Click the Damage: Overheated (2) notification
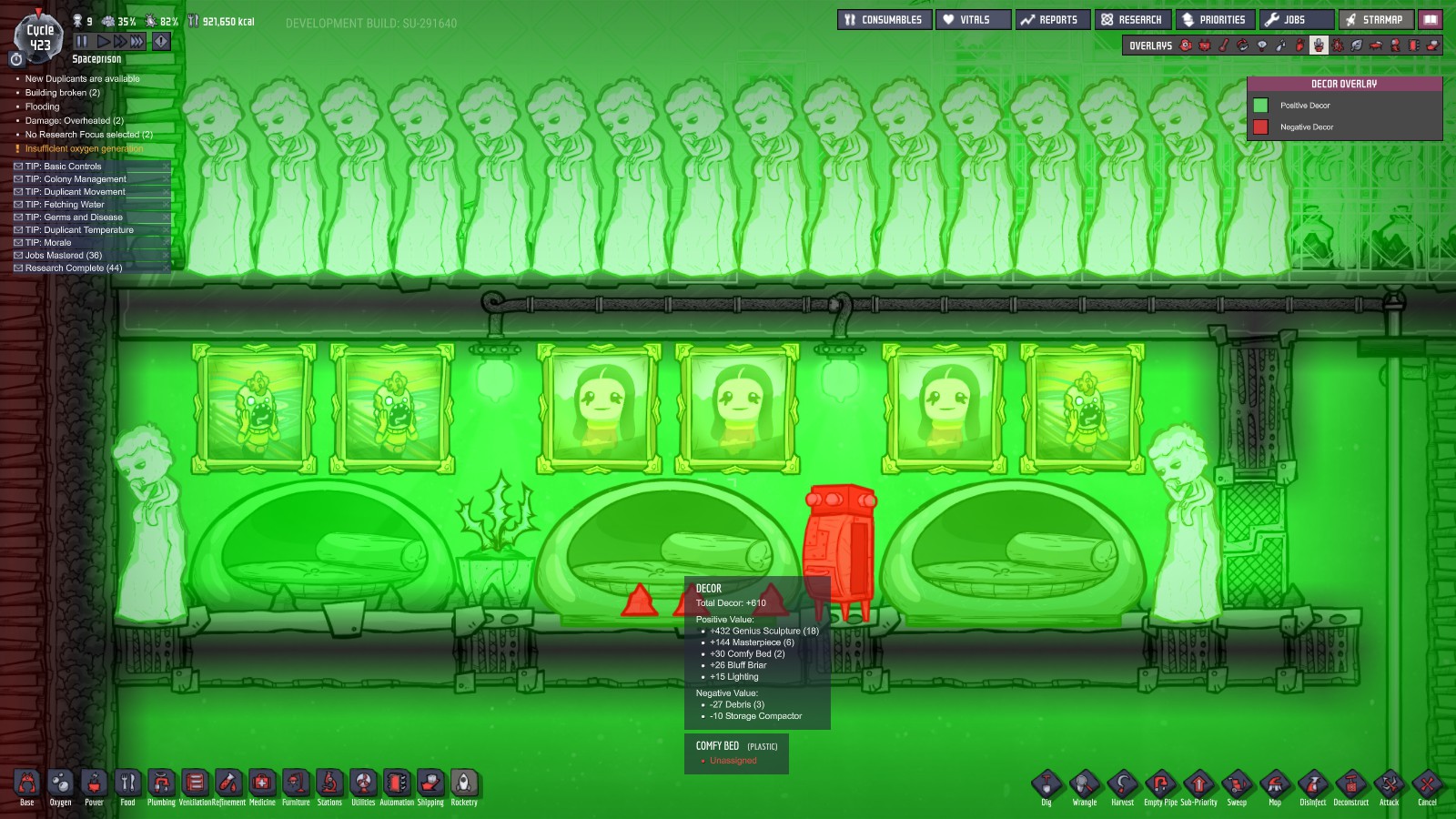Viewport: 1456px width, 819px height. [x=75, y=120]
